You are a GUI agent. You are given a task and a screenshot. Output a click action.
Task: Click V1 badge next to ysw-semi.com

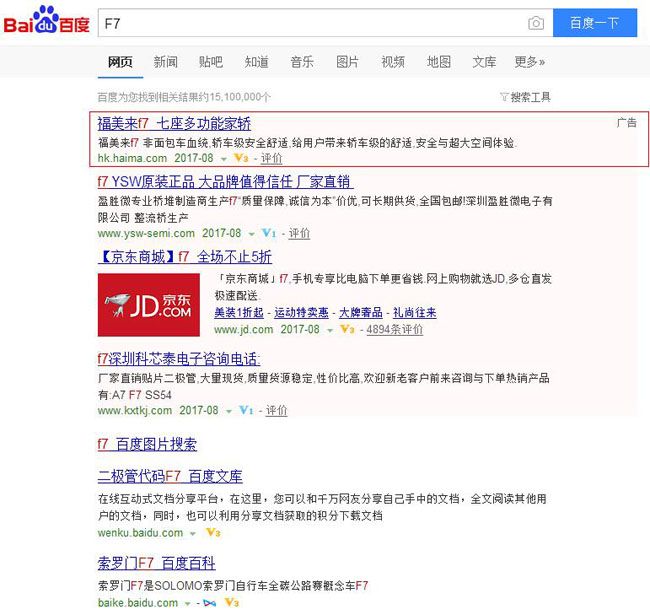pyautogui.click(x=269, y=233)
